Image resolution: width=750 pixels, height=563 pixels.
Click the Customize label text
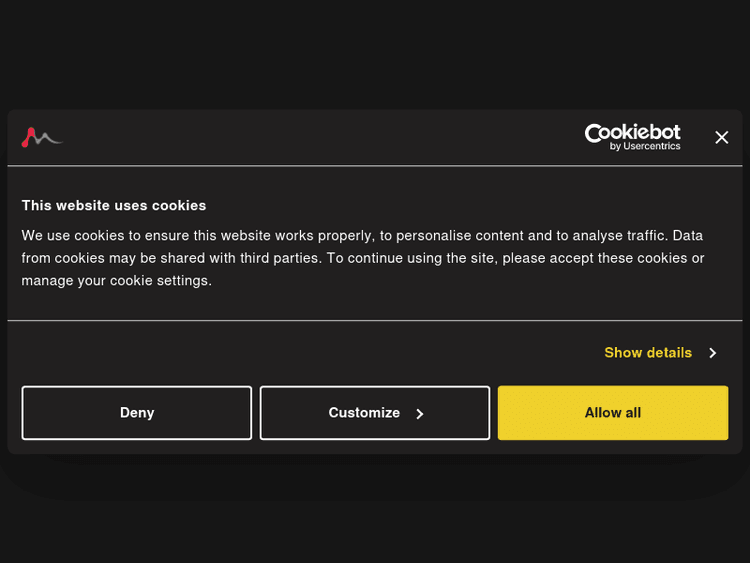click(x=364, y=413)
